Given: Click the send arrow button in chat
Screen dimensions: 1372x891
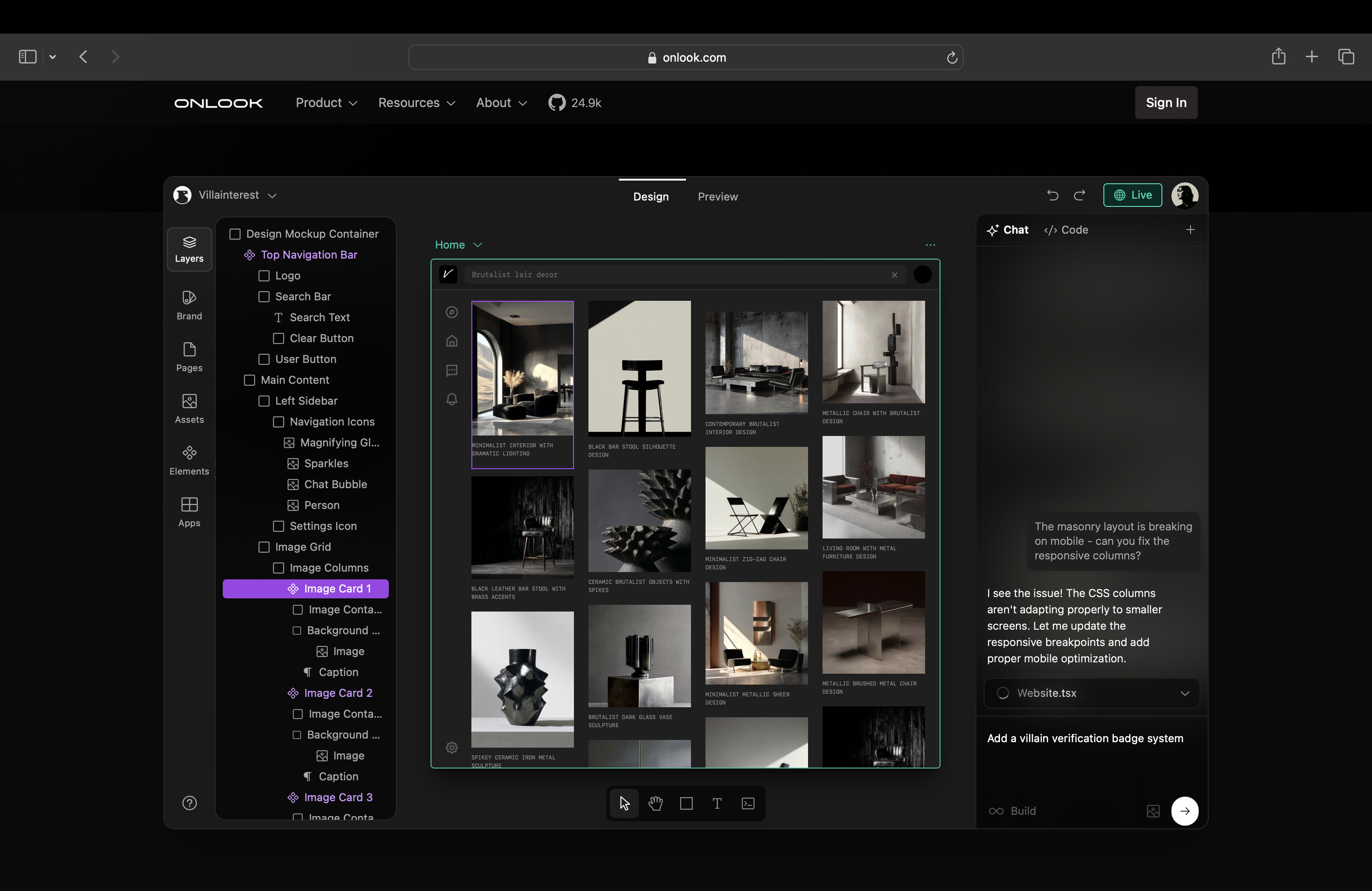Looking at the screenshot, I should [1184, 810].
